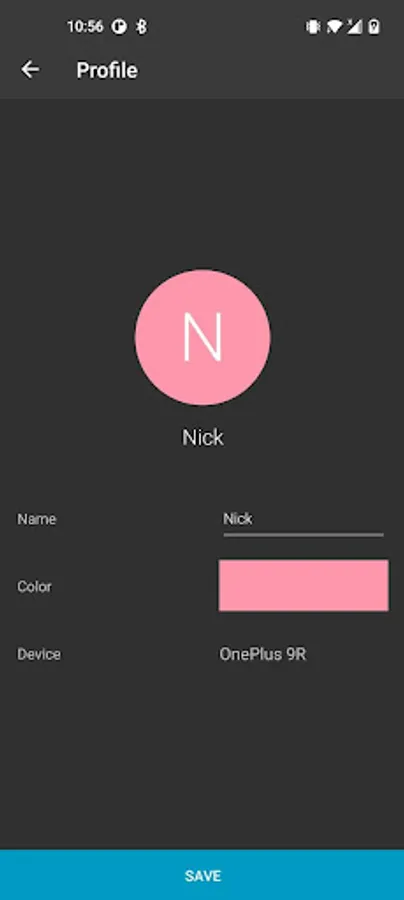Tap the Device row label
The image size is (404, 900).
coord(39,654)
